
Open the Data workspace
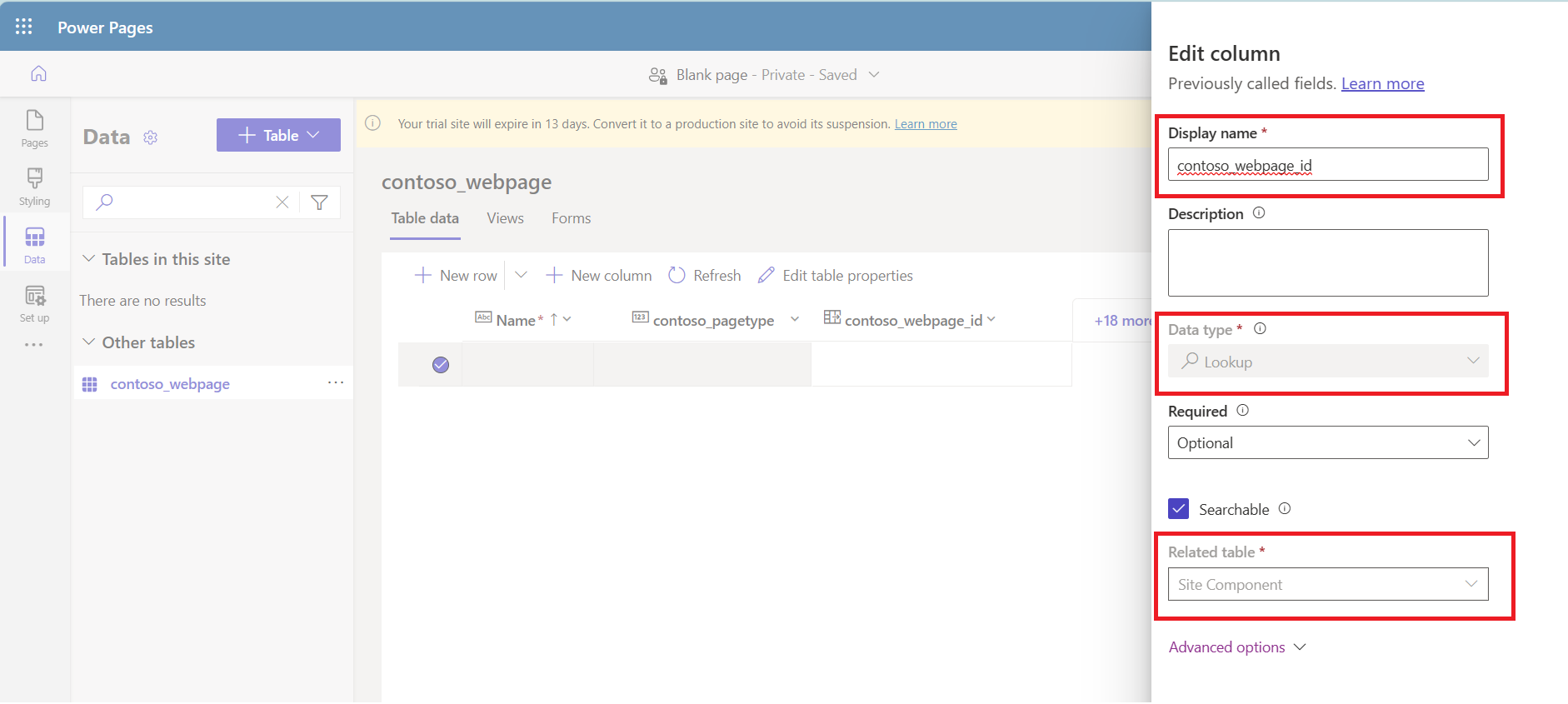click(35, 246)
